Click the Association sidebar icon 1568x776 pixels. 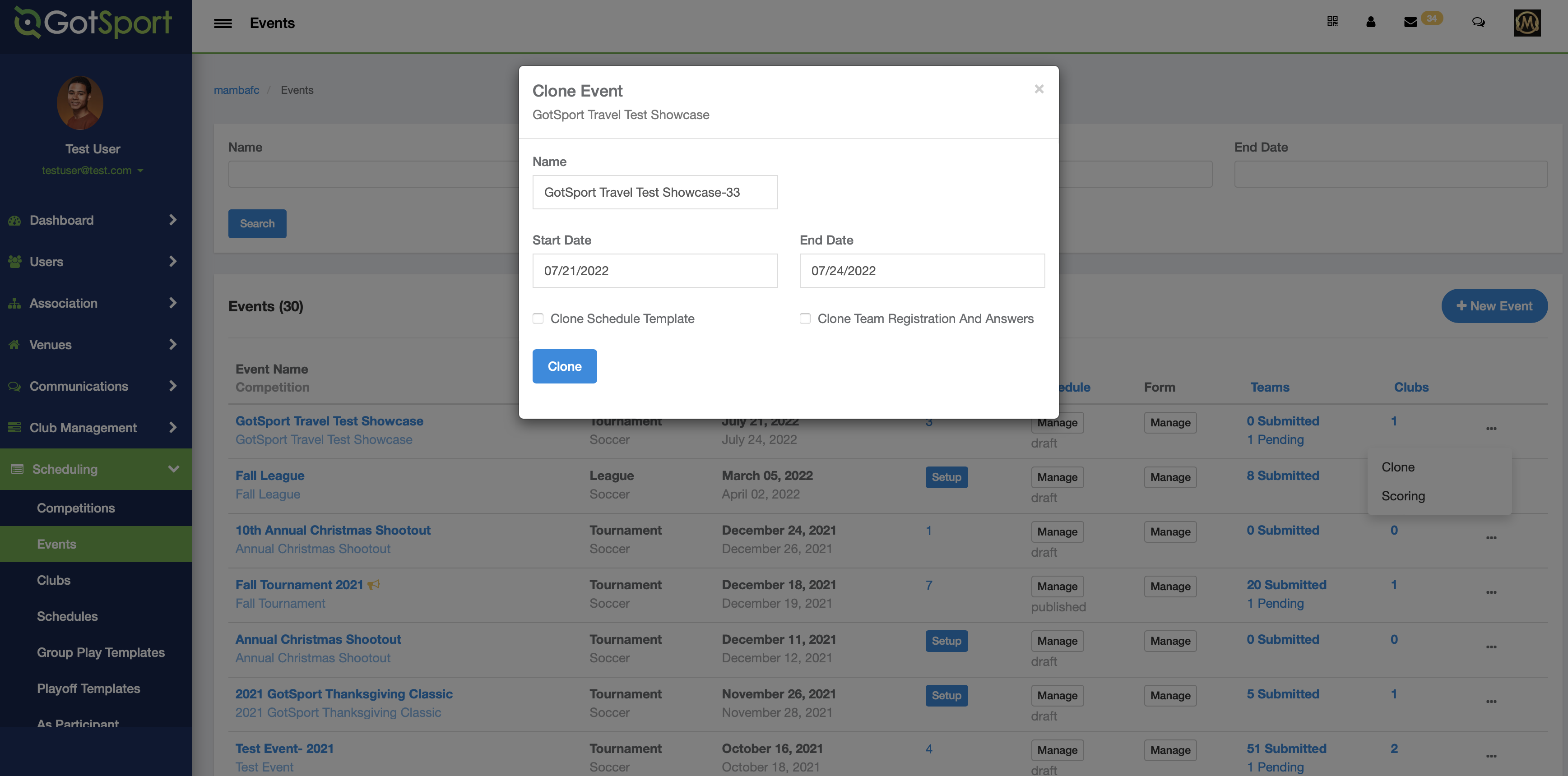click(x=14, y=303)
